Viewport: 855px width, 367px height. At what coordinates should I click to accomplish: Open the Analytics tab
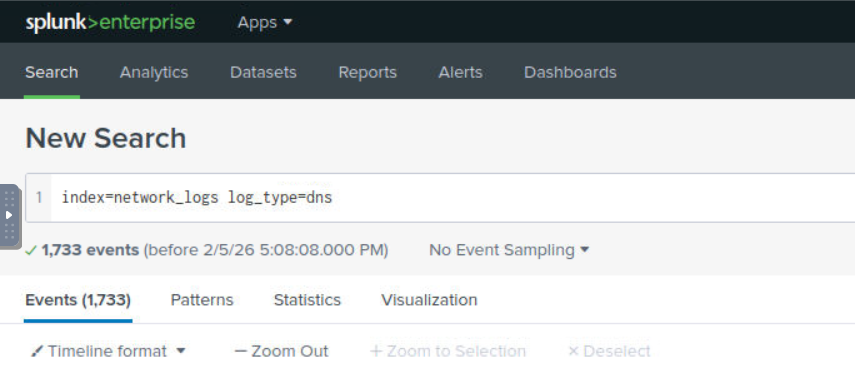tap(154, 73)
